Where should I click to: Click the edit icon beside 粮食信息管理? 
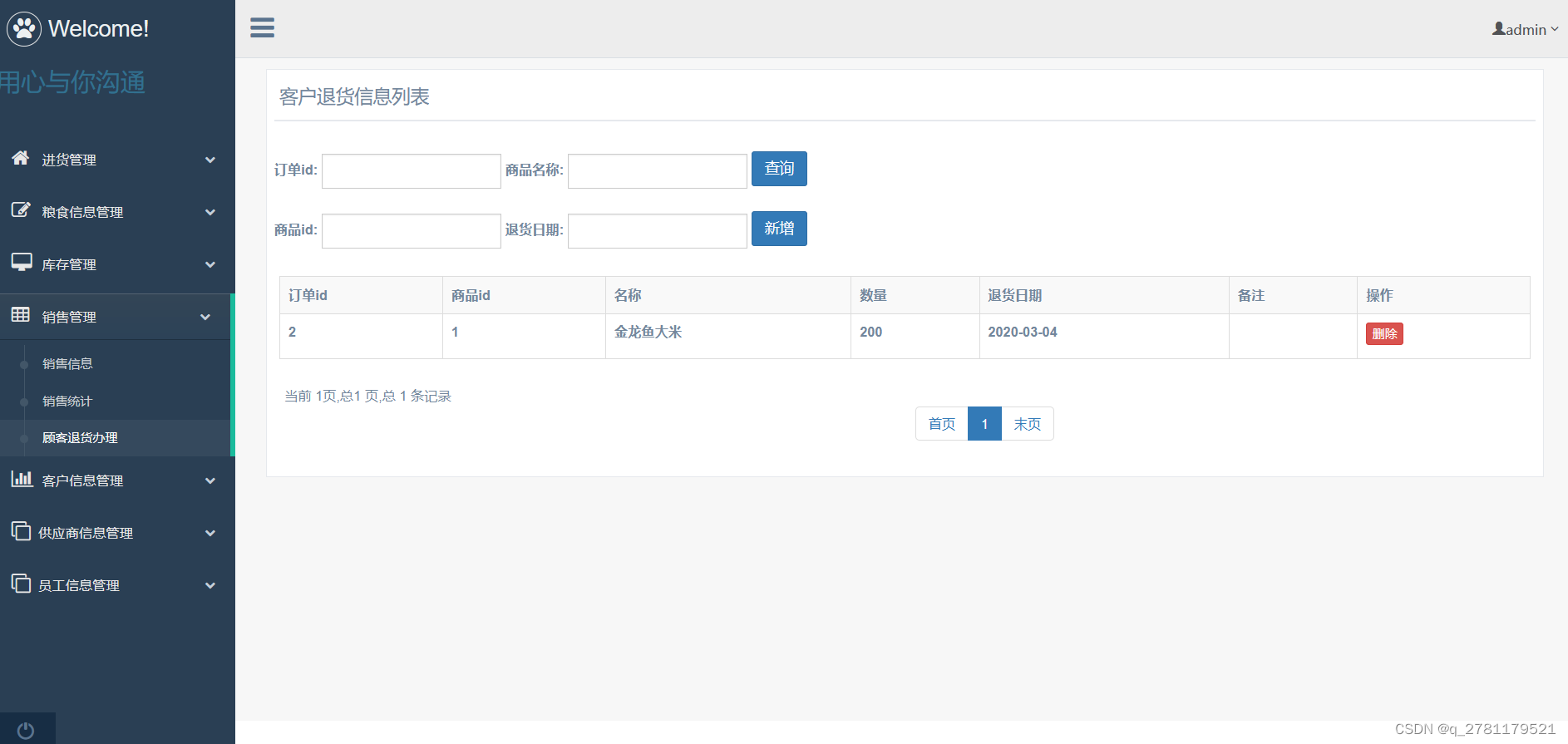point(21,210)
